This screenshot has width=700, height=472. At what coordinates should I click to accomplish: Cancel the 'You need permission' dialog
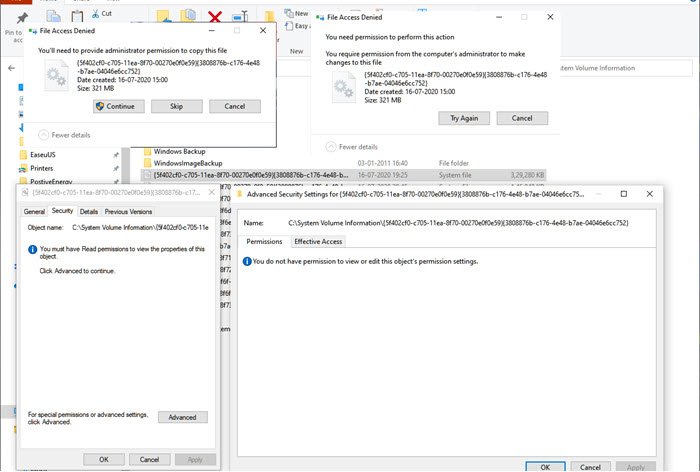(x=522, y=118)
